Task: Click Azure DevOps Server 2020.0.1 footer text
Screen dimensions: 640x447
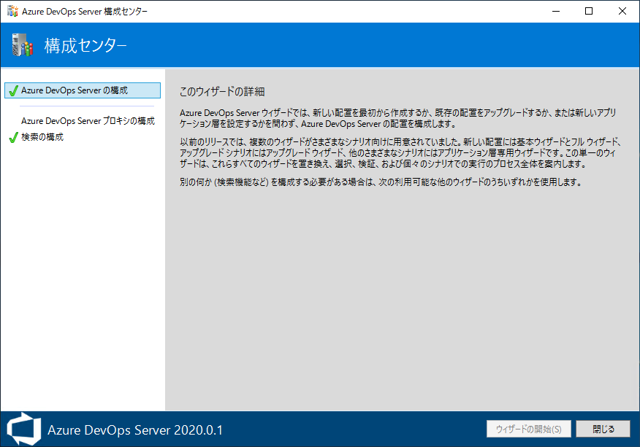Action: point(135,430)
